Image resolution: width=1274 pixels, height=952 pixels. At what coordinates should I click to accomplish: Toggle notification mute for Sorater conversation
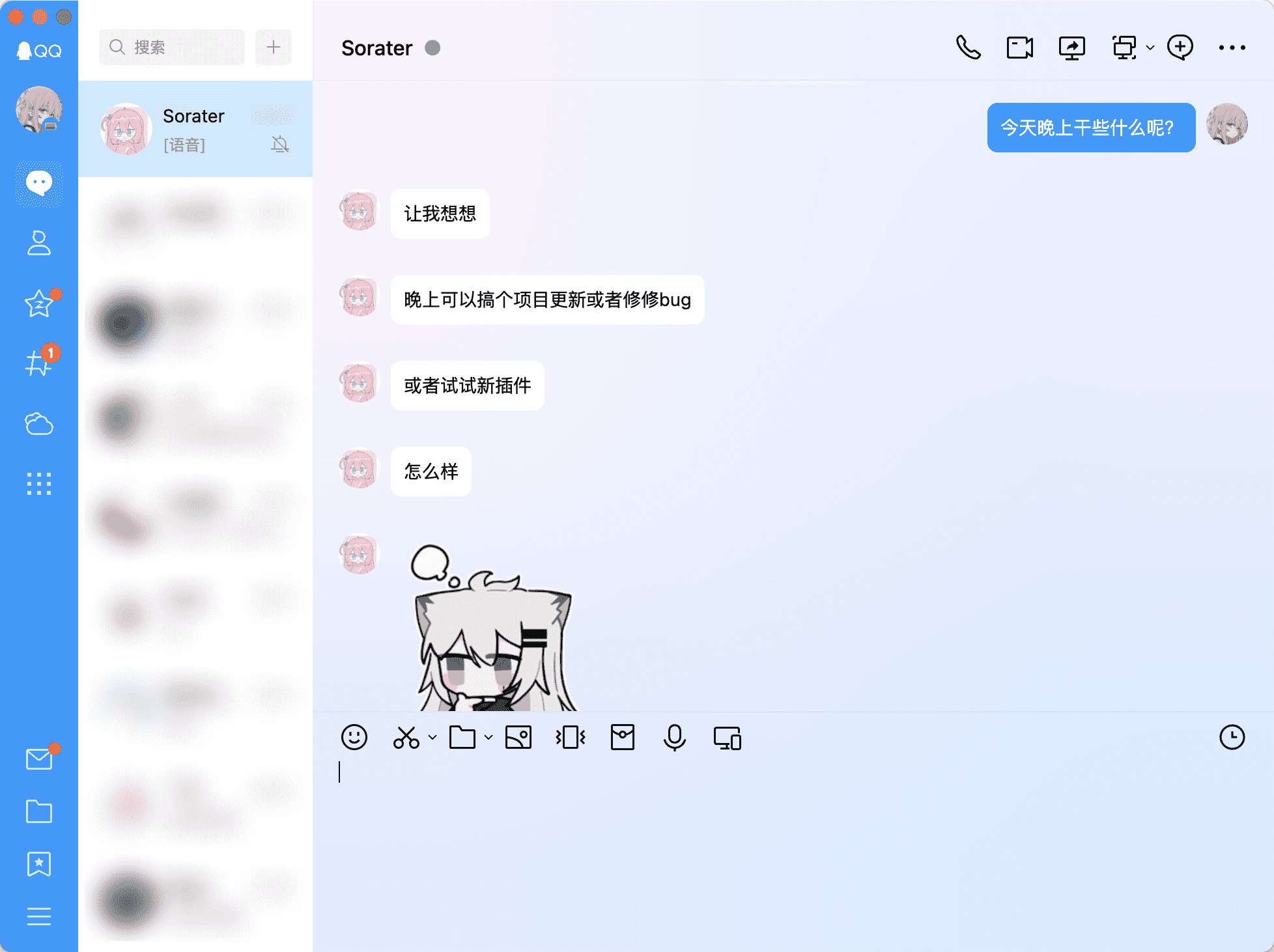279,145
